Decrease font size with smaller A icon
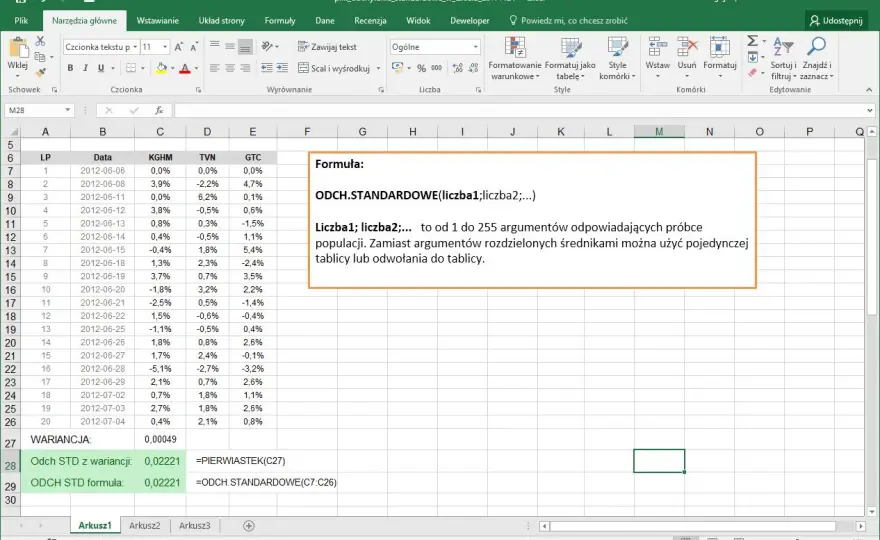Screen dimensions: 880x540 (194, 47)
